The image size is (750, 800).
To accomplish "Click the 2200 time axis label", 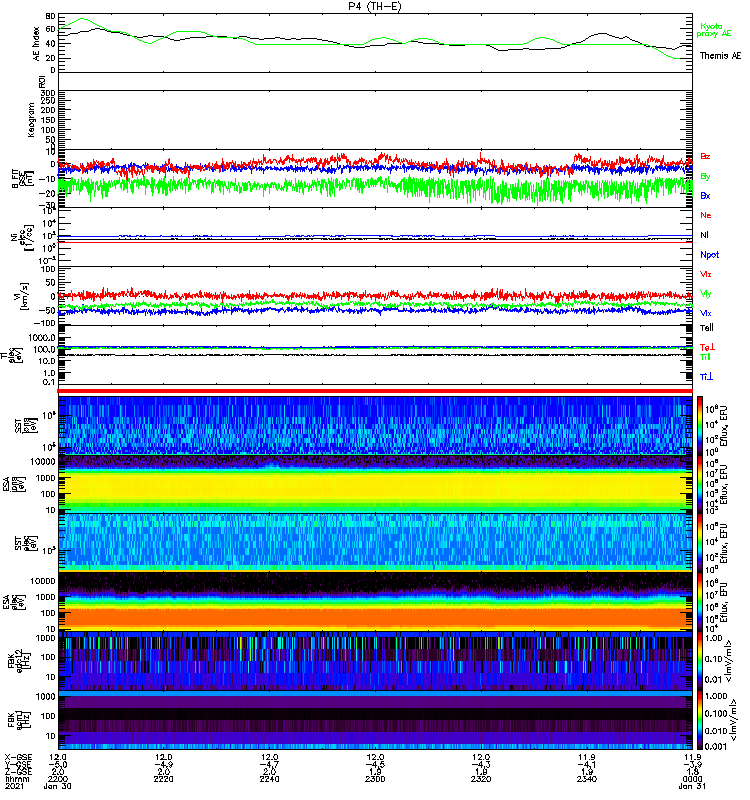I will (x=57, y=779).
